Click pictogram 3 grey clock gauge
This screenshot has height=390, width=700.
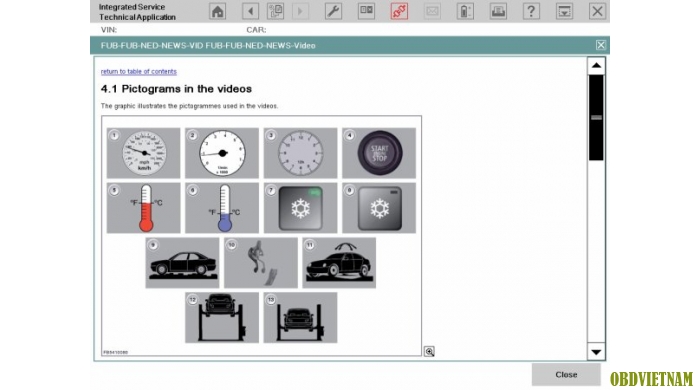tap(300, 153)
